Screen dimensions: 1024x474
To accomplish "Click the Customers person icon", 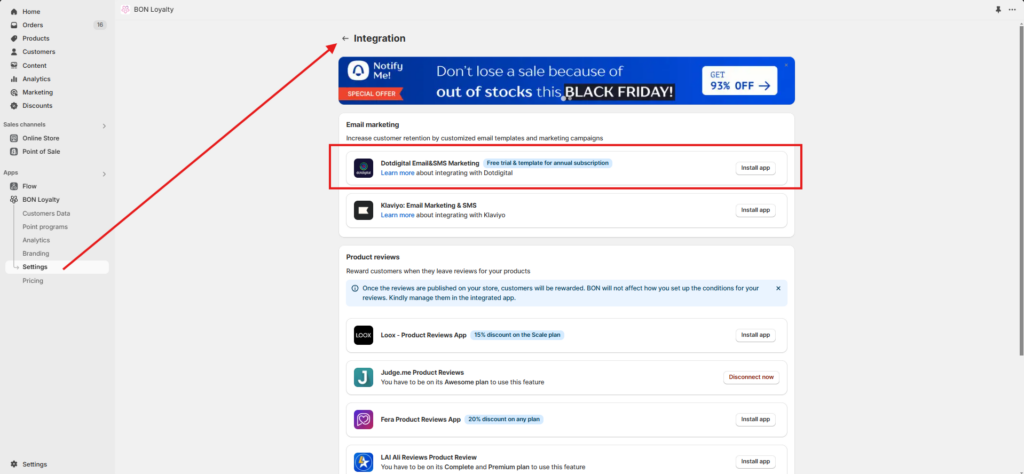I will [14, 52].
